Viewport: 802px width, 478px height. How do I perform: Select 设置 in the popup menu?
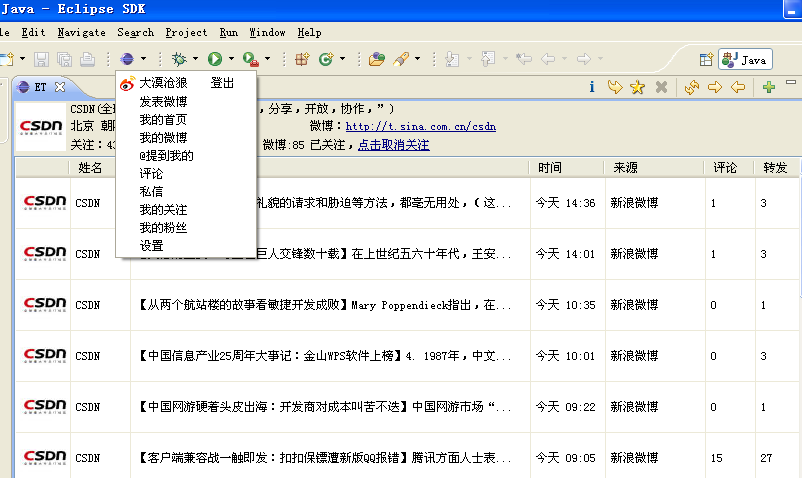[151, 246]
